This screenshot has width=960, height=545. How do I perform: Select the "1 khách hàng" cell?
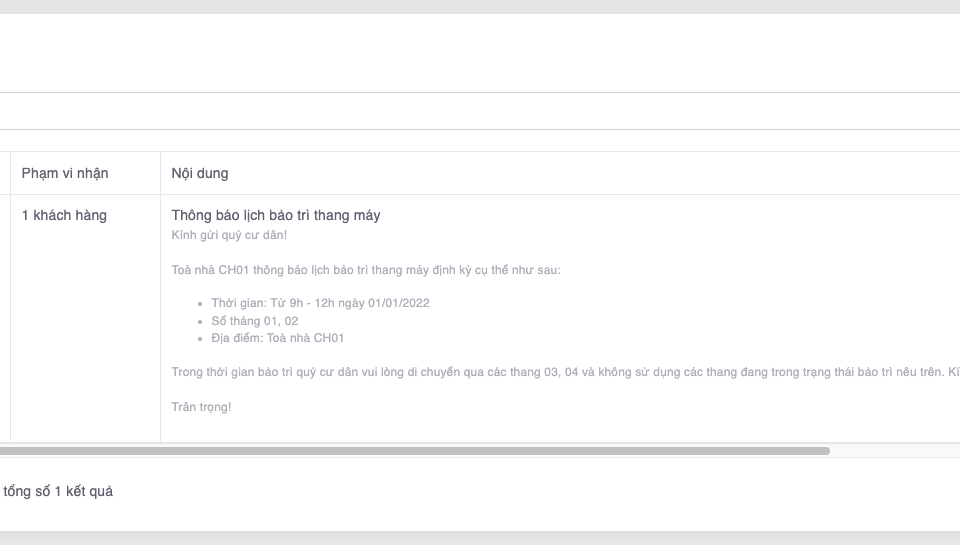coord(64,215)
